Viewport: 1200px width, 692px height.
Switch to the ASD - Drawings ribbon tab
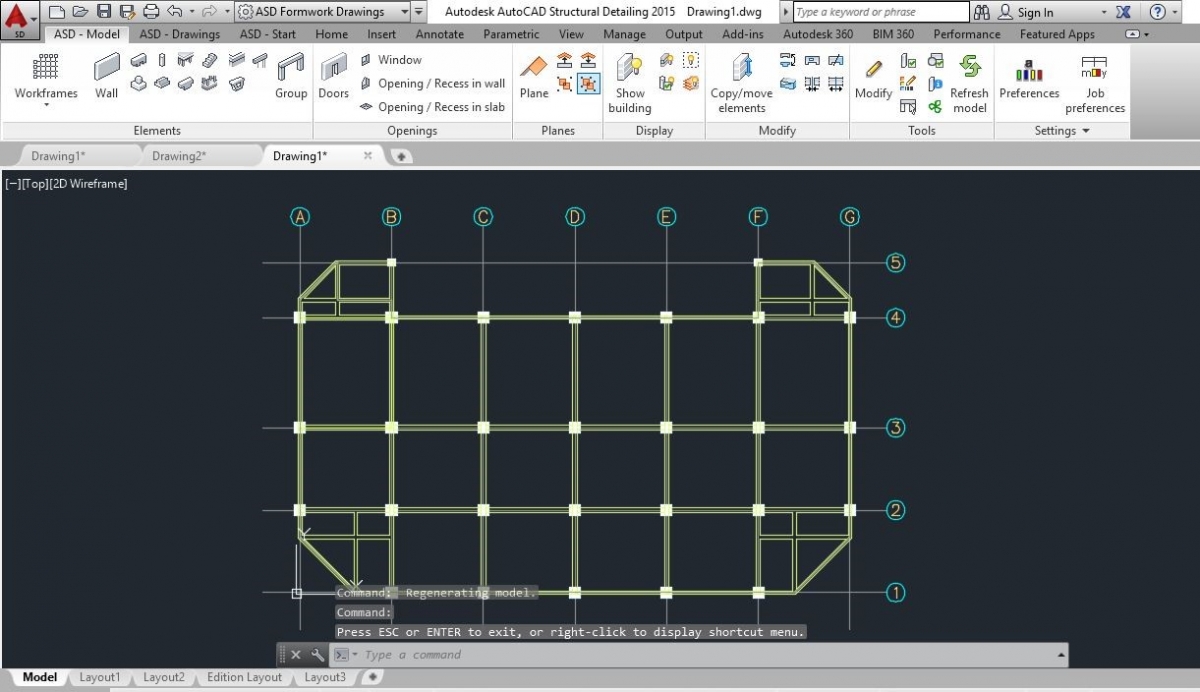[179, 34]
